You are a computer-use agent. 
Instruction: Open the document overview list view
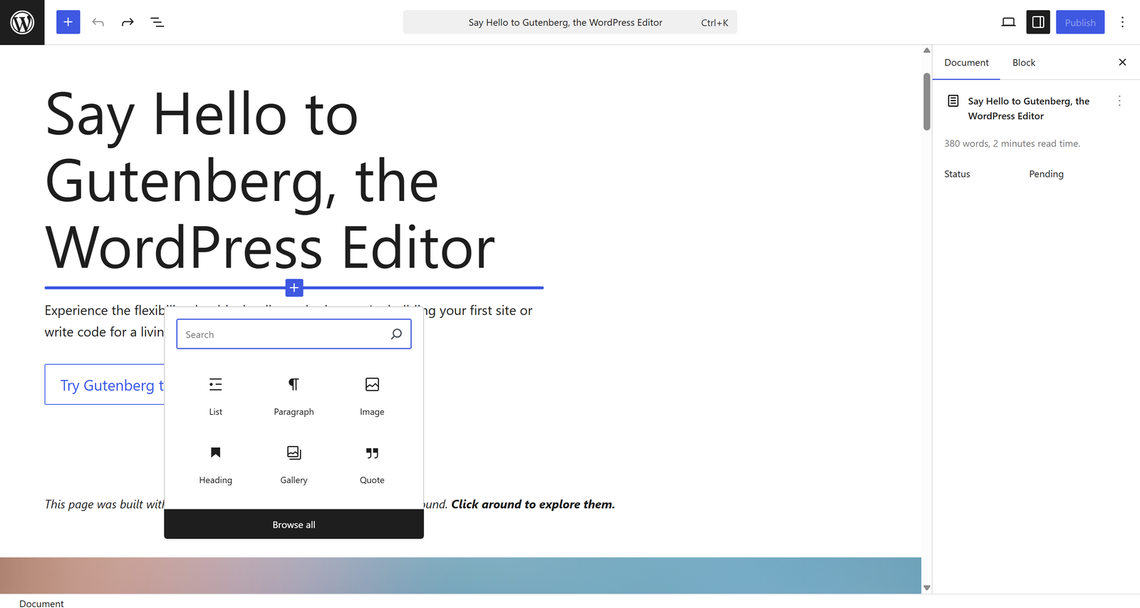157,23
